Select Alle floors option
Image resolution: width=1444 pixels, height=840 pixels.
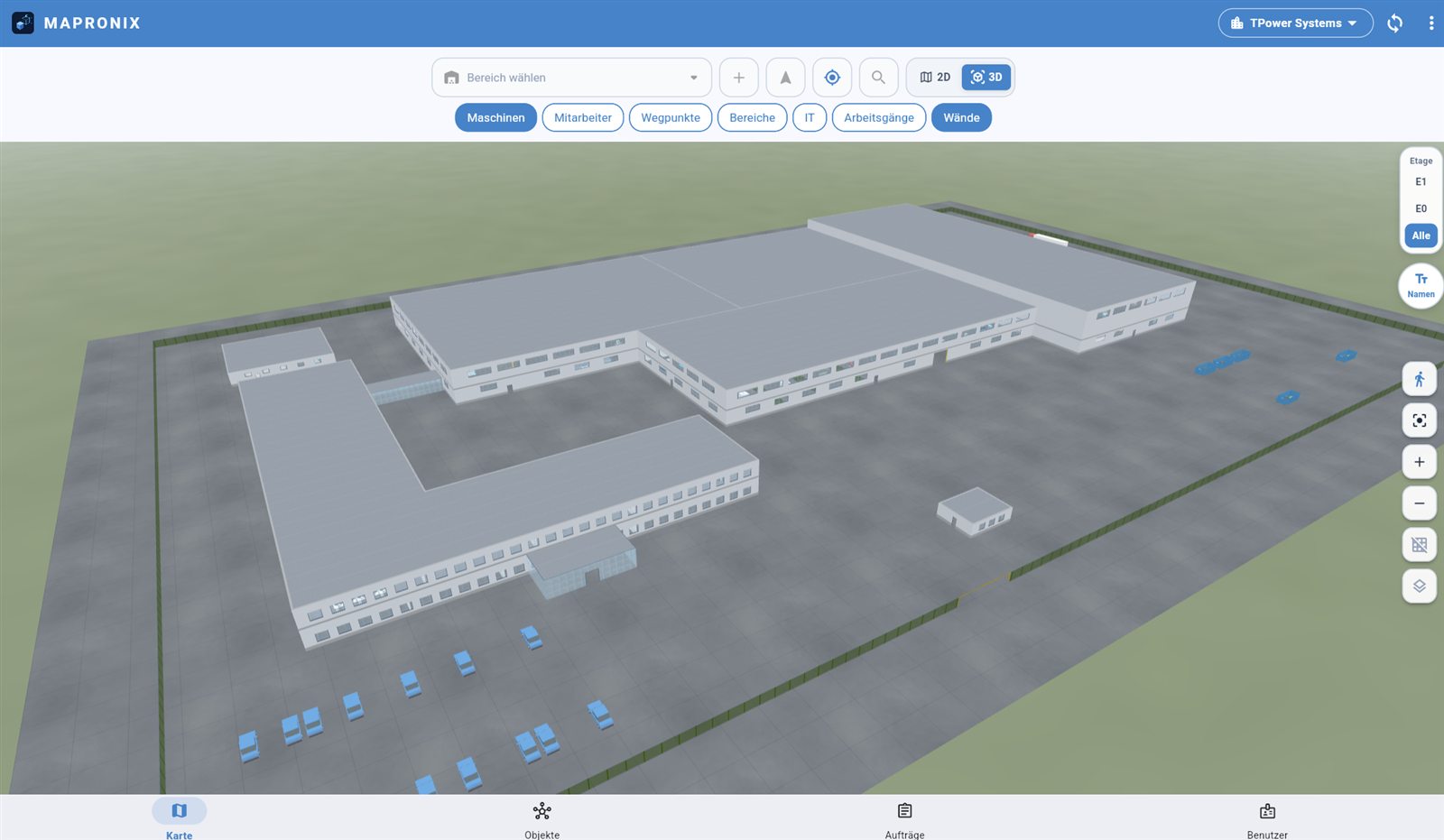coord(1421,235)
